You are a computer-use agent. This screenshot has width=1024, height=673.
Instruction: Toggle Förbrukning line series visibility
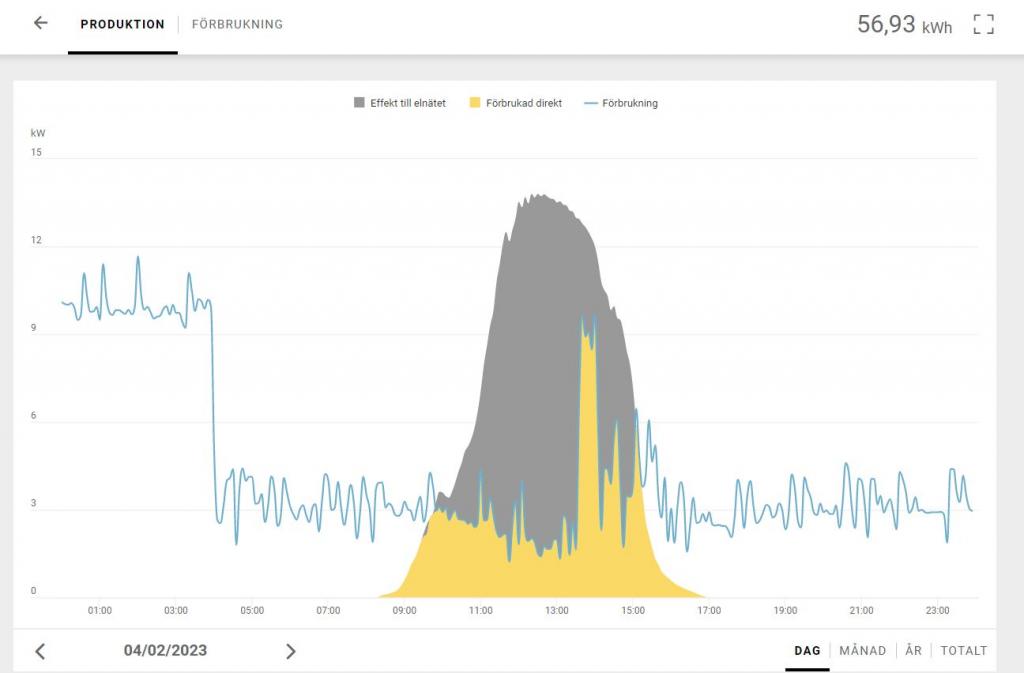[630, 103]
